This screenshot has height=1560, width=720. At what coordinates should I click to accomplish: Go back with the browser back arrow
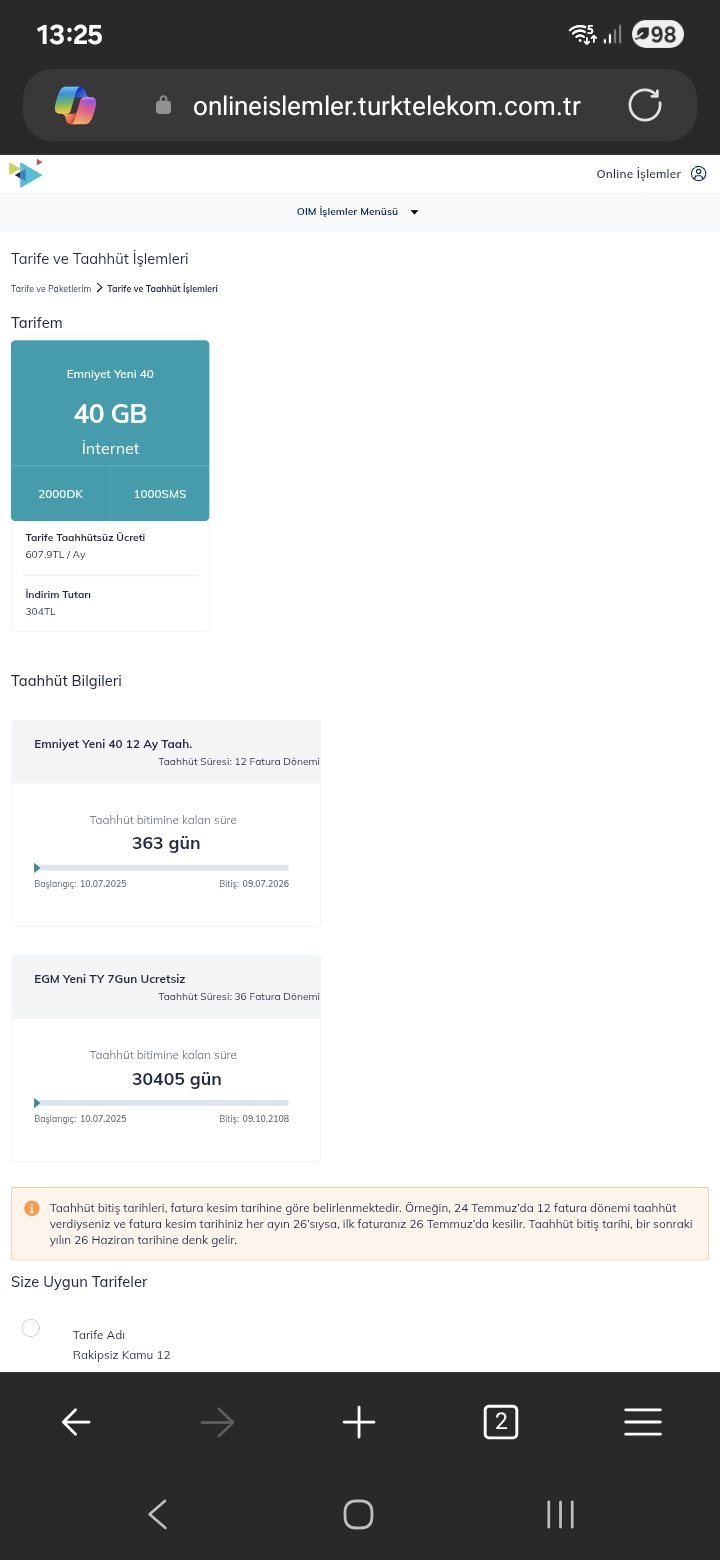click(x=76, y=1422)
